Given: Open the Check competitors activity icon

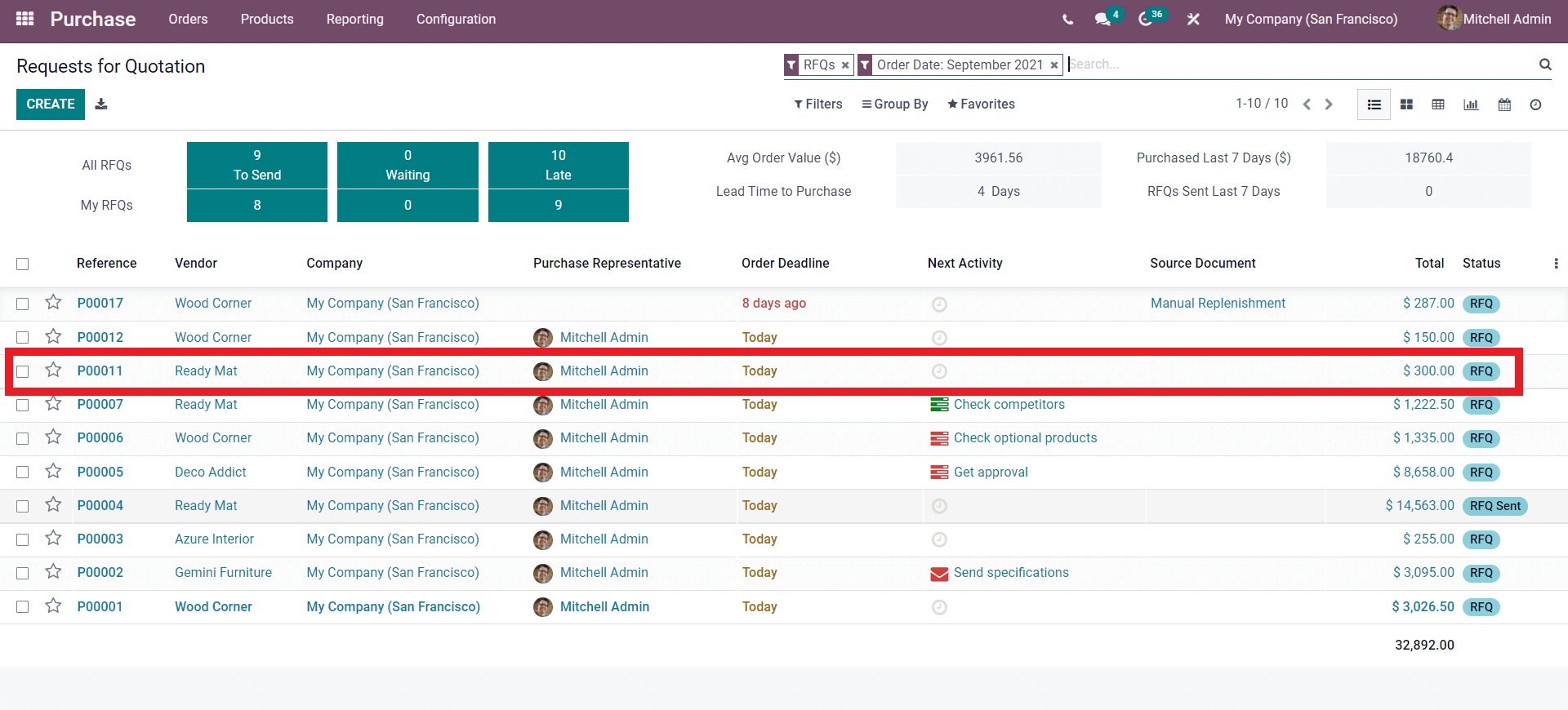Looking at the screenshot, I should (939, 404).
